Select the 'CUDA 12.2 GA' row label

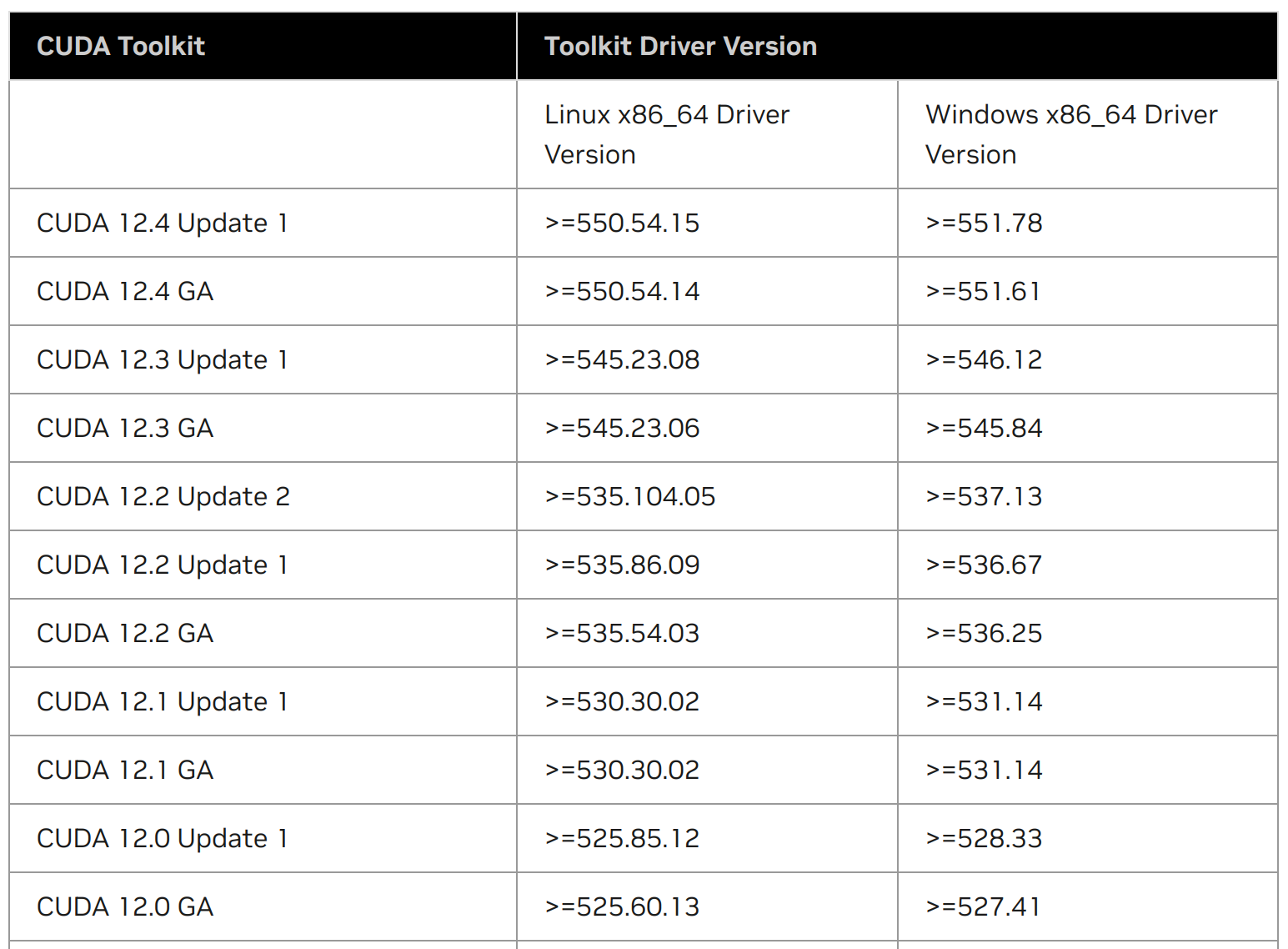[125, 633]
